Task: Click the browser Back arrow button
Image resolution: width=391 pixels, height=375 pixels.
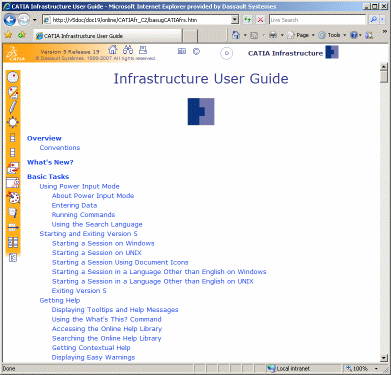Action: pos(10,20)
